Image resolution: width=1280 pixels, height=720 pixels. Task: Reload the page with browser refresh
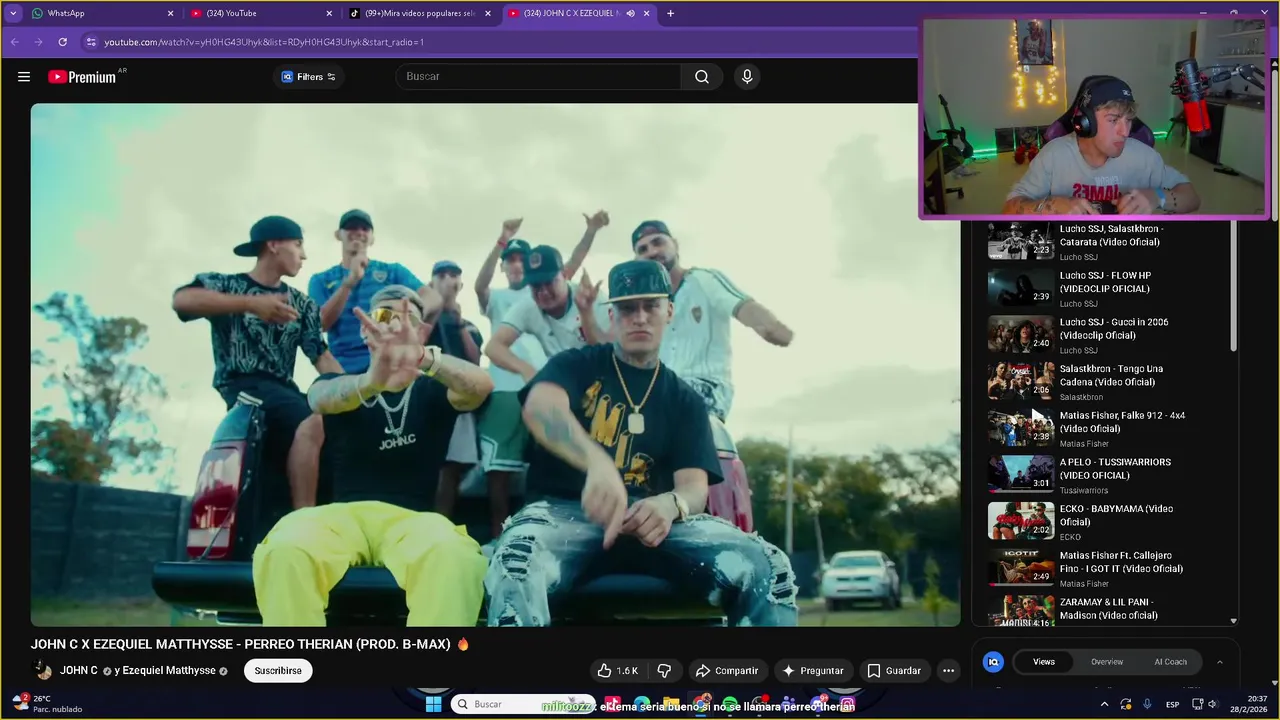62,42
